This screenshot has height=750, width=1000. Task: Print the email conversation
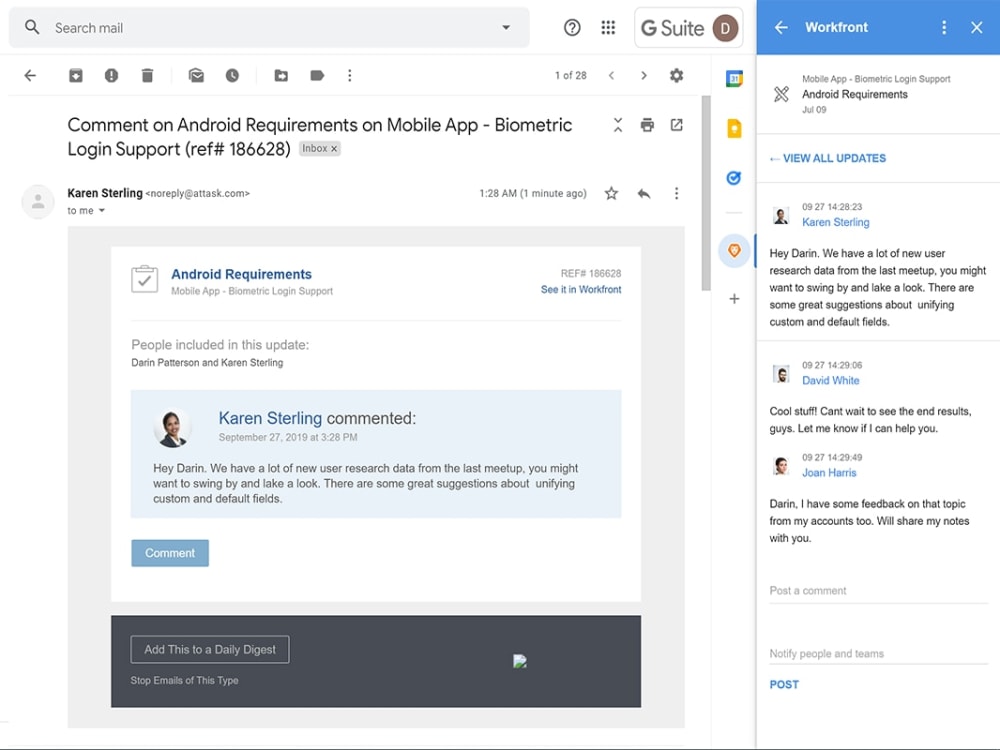click(647, 125)
